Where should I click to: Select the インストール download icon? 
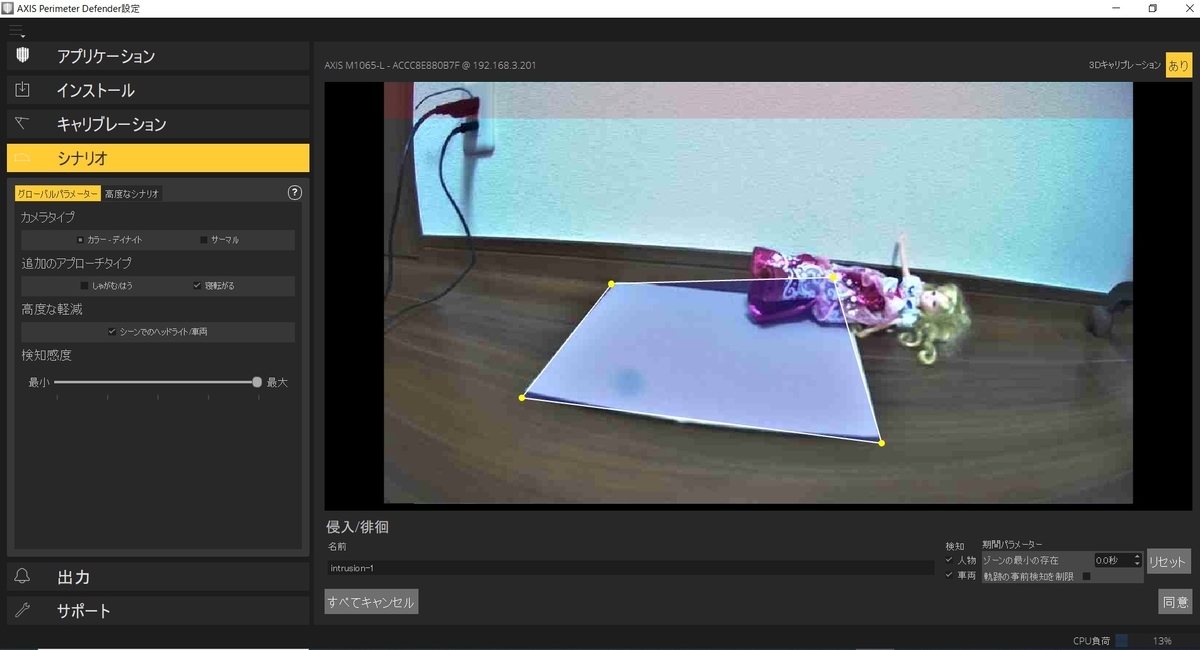tap(21, 90)
